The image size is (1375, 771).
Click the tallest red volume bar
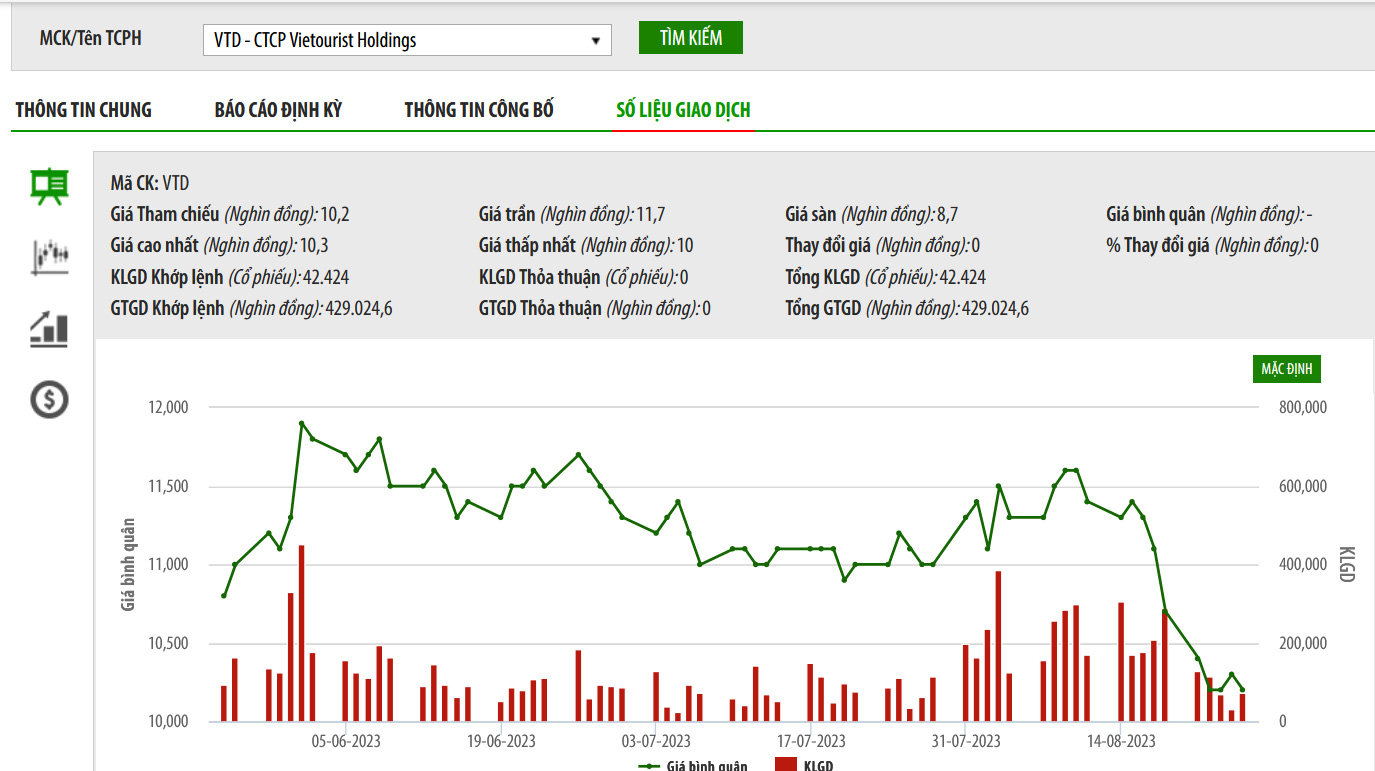click(301, 633)
